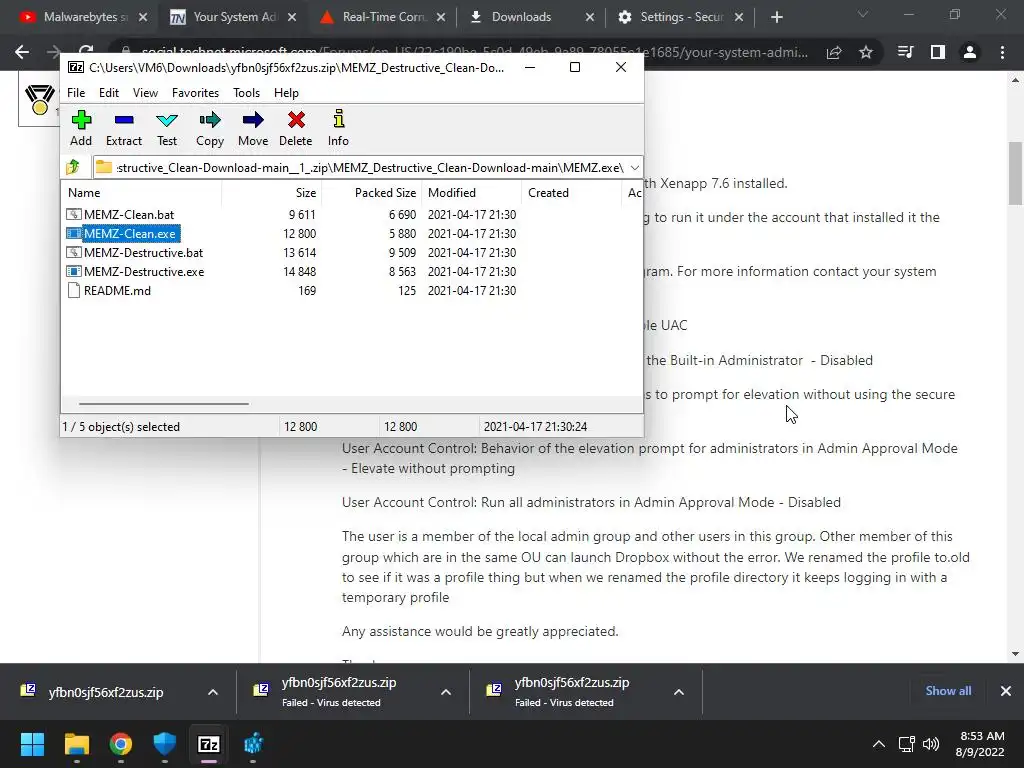Open the Favorites menu
1024x768 pixels.
click(x=195, y=93)
